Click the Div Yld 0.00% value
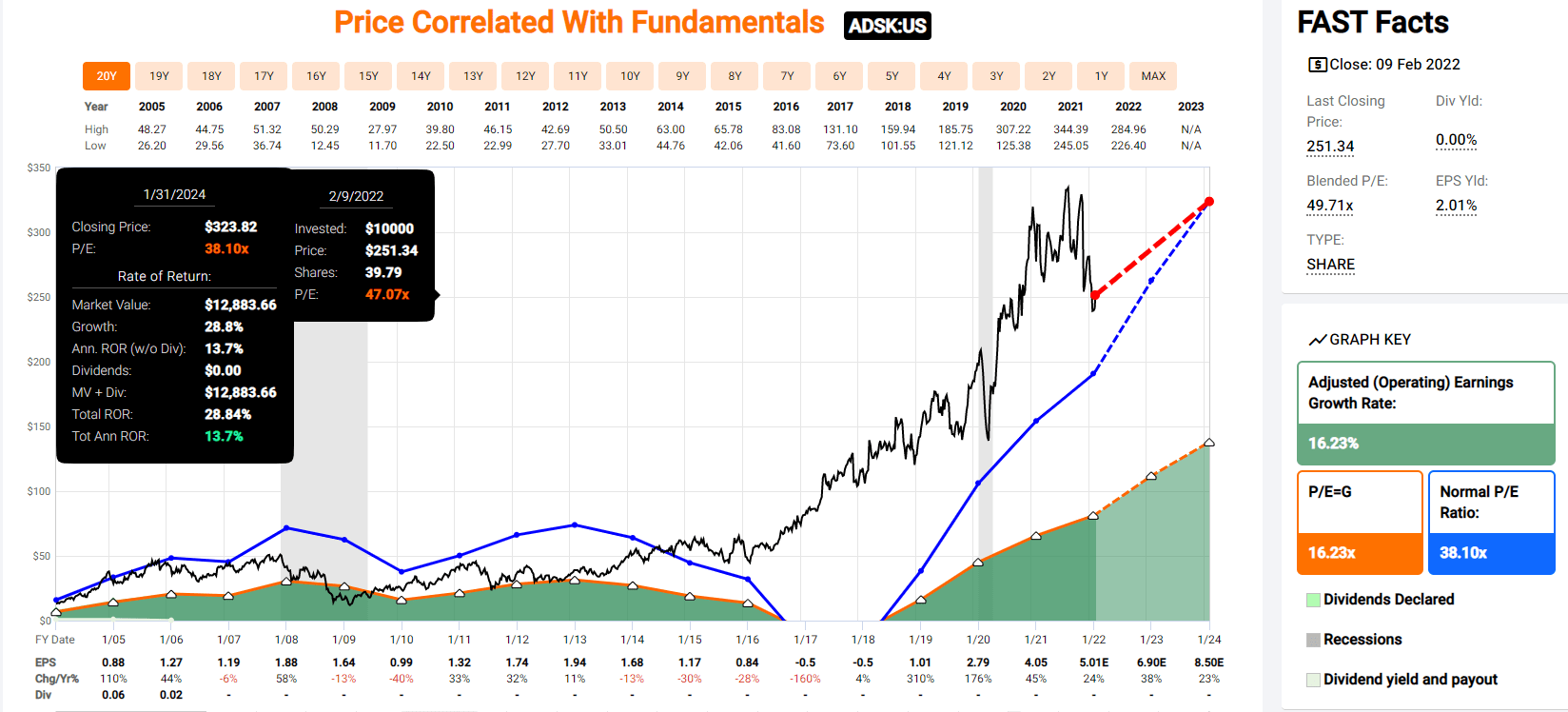 coord(1456,140)
